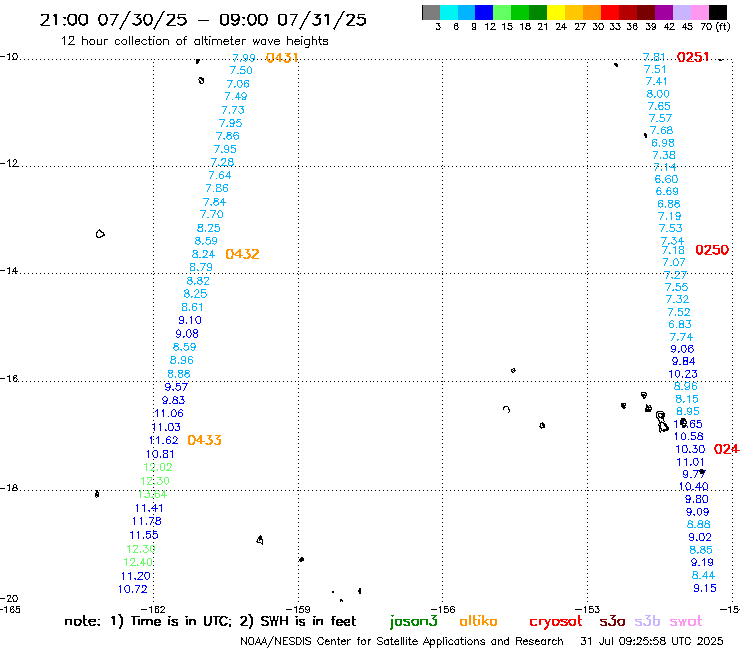
Task: Click the 8.79 wave height value
Action: [x=201, y=267]
